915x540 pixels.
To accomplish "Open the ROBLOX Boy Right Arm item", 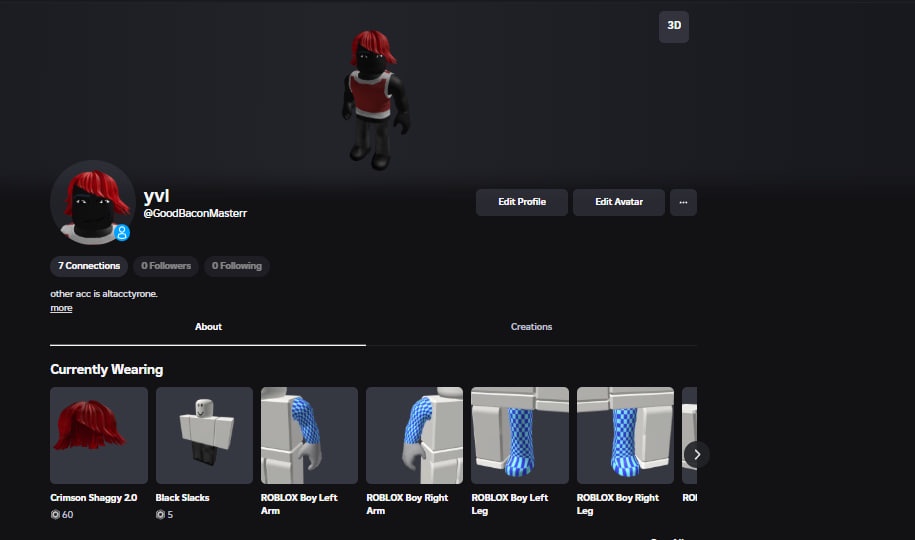I will tap(414, 435).
